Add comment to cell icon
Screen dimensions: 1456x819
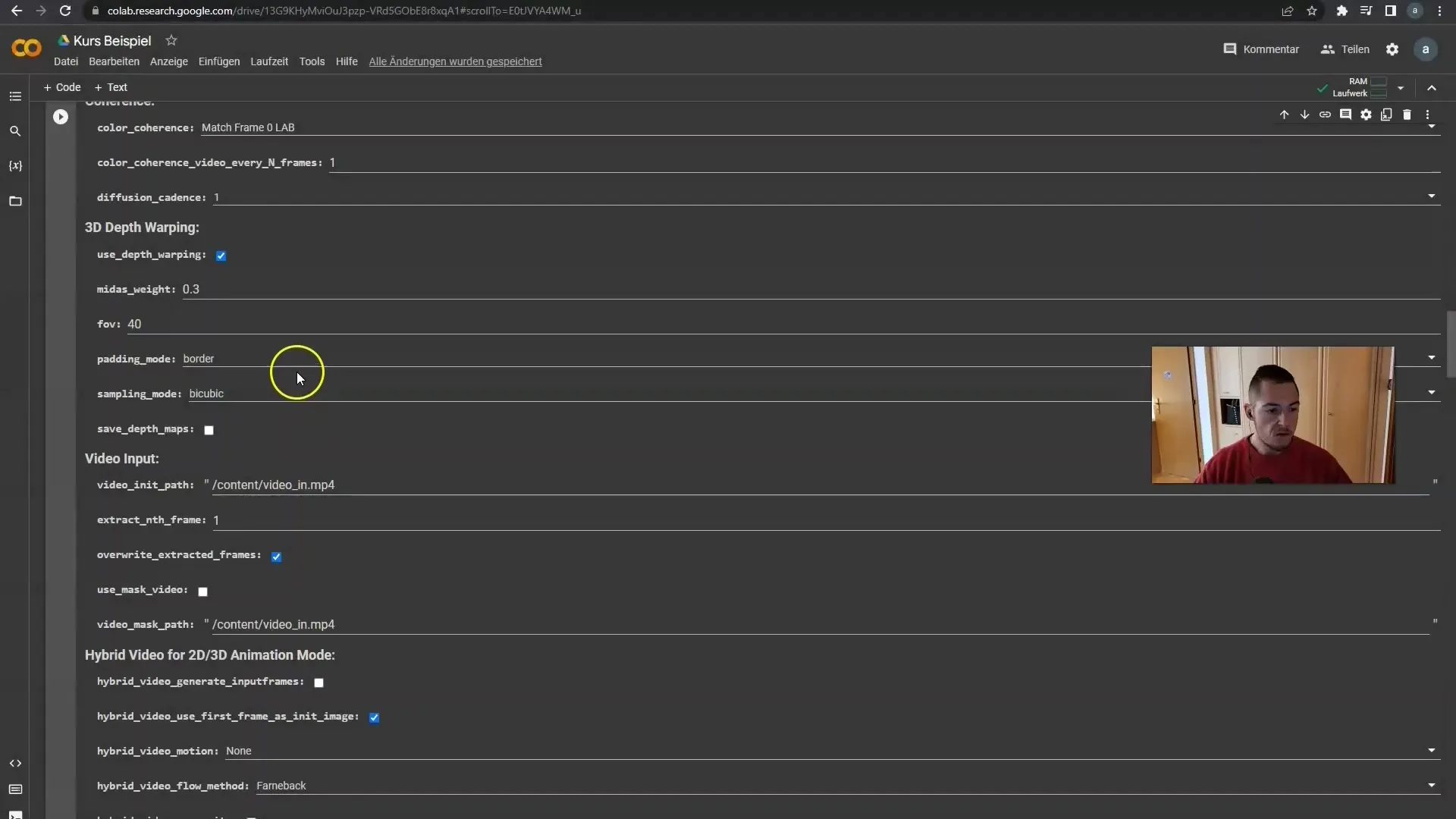pos(1345,115)
